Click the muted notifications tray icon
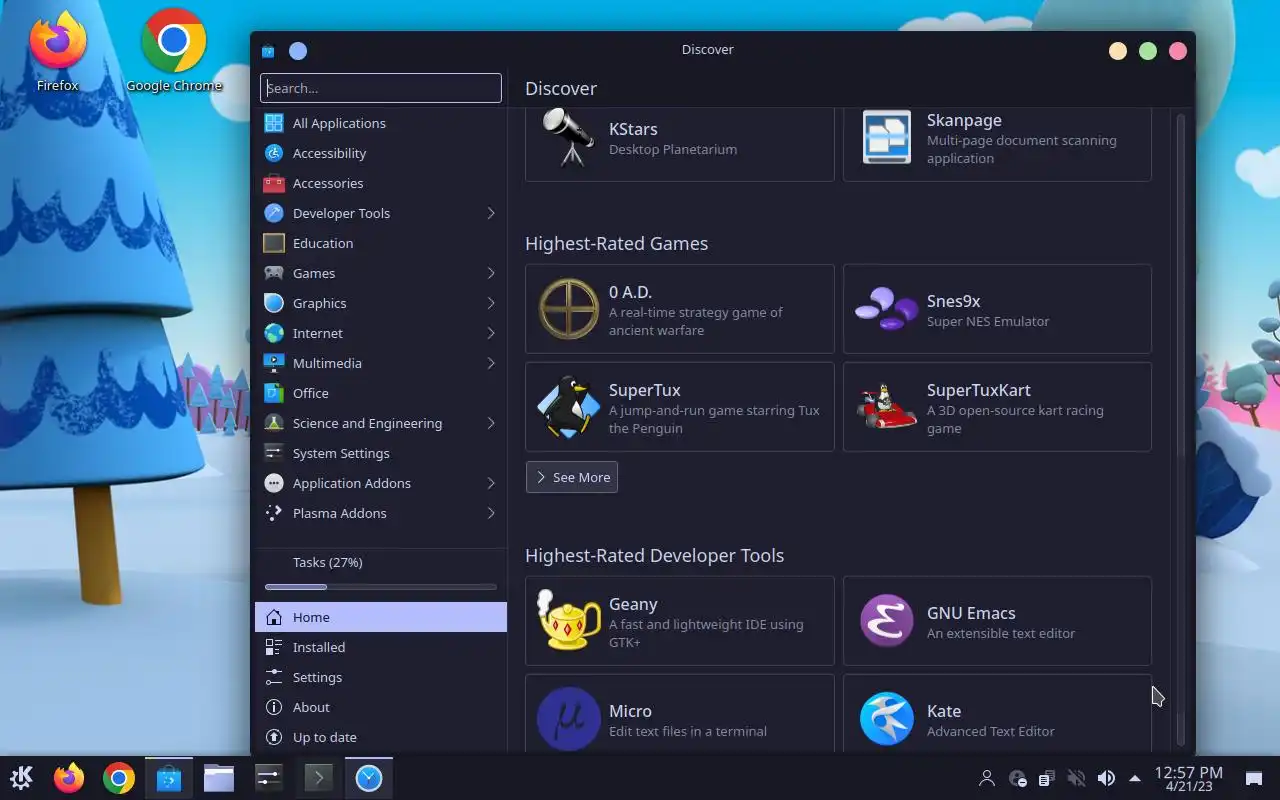The width and height of the screenshot is (1280, 800). pyautogui.click(x=1076, y=778)
